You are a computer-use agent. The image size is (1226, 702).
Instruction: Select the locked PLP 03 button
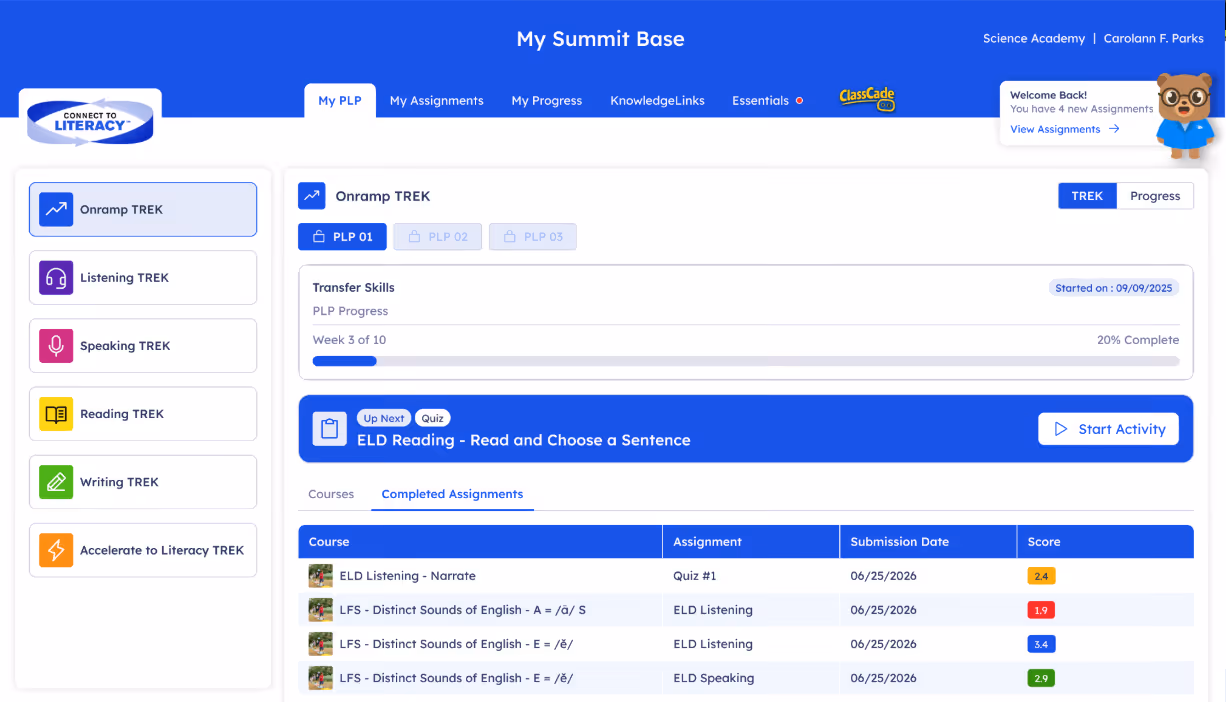[x=533, y=237]
